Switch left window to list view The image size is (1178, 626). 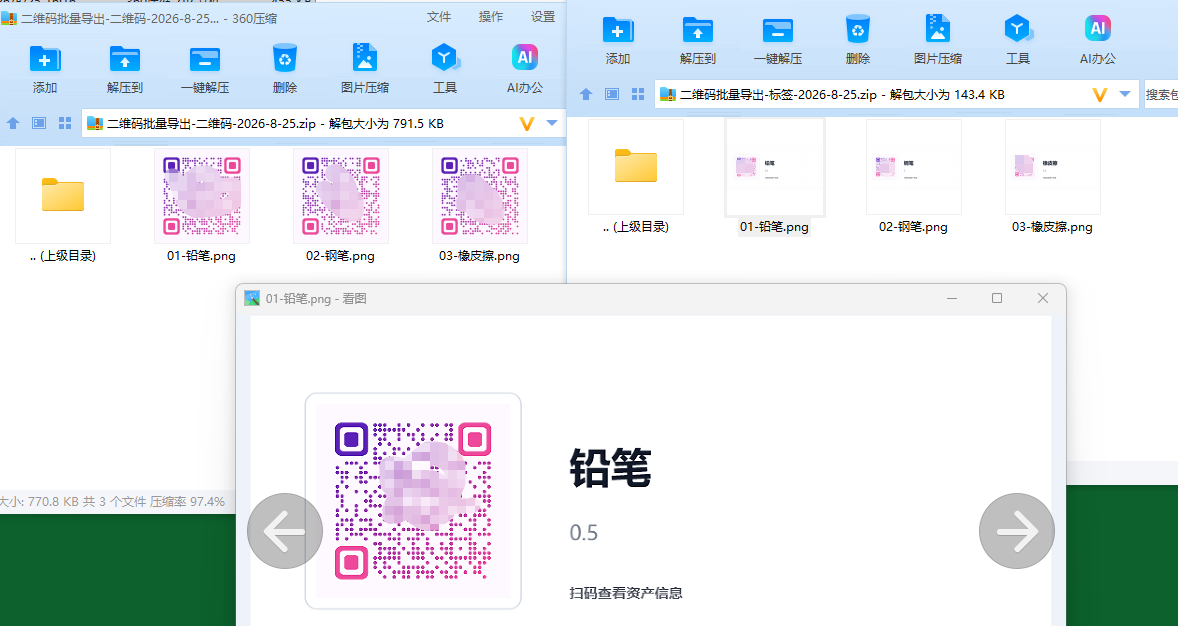click(x=39, y=123)
